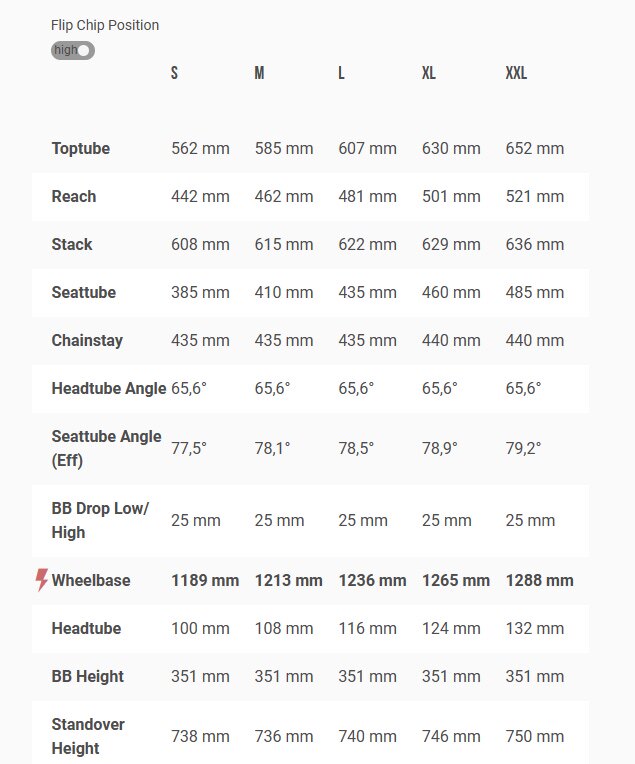Click the red lightning bolt icon beside Wheelbase
This screenshot has height=764, width=635.
(x=42, y=580)
